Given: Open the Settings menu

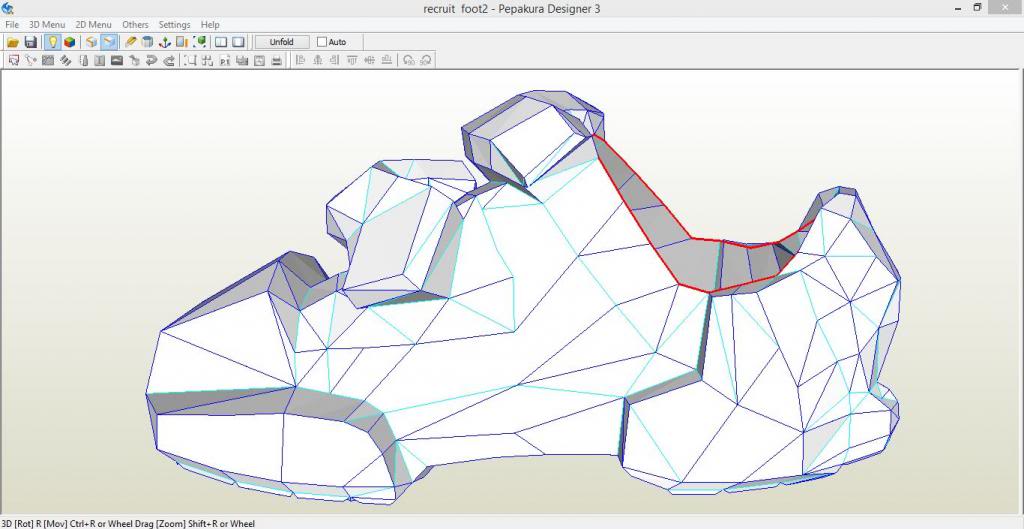Looking at the screenshot, I should click(x=174, y=24).
